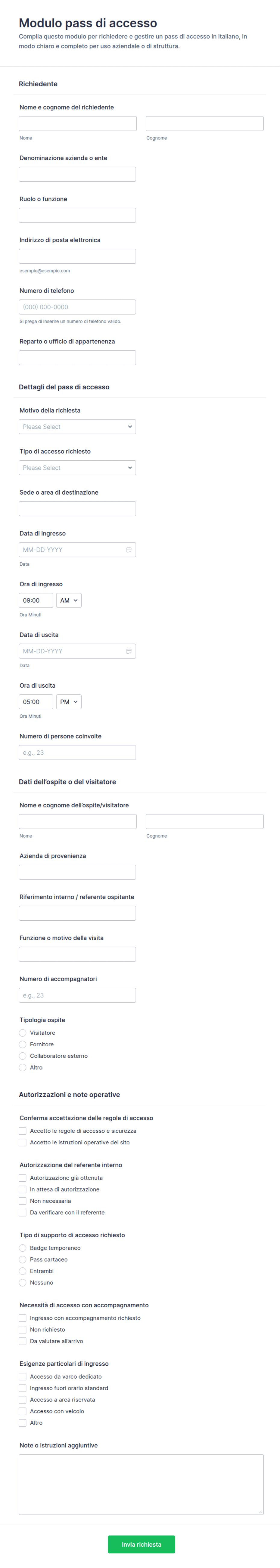Change PM selector for Ora di uscita
Image resolution: width=280 pixels, height=1568 pixels.
point(69,702)
